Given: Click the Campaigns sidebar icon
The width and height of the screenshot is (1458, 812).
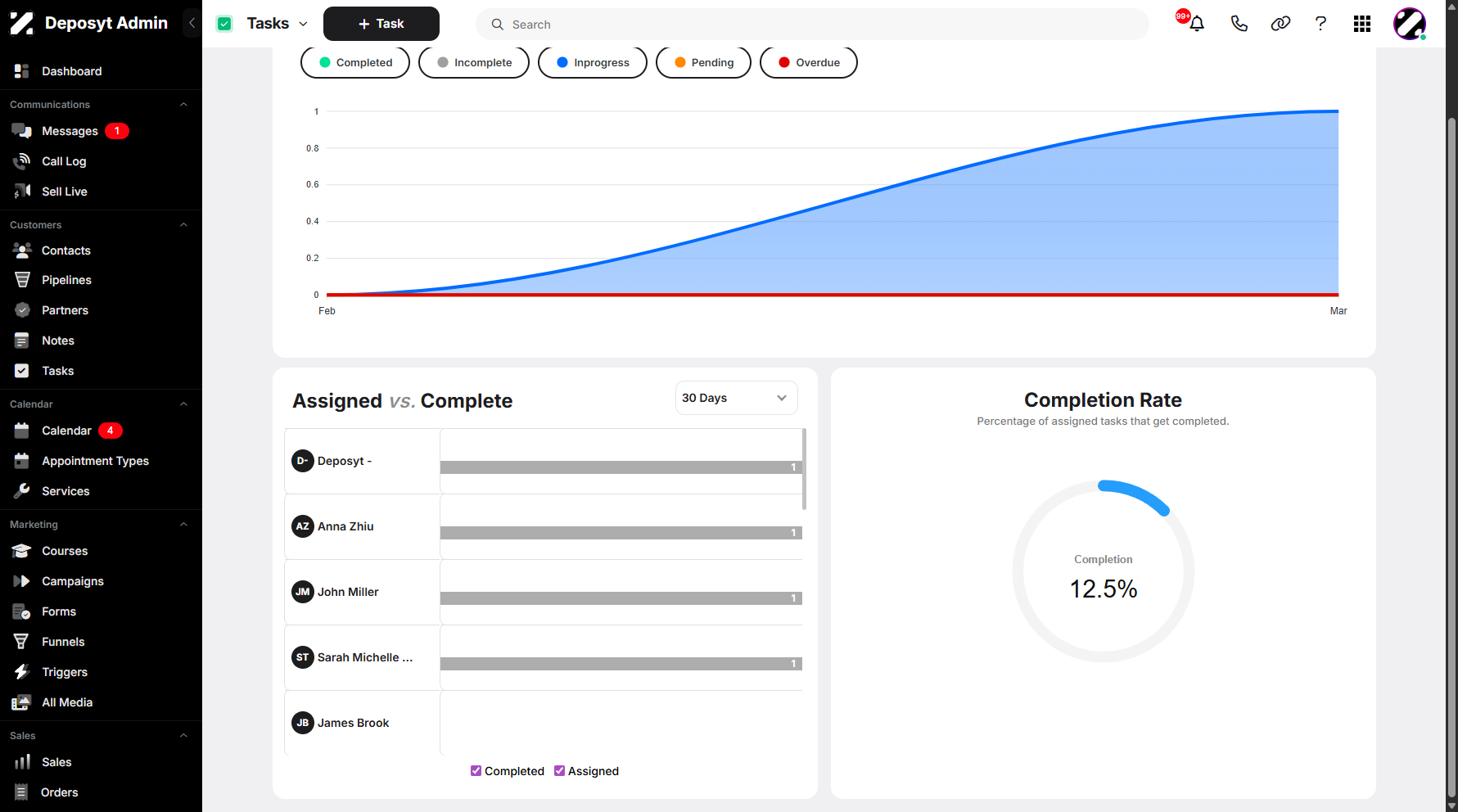Looking at the screenshot, I should (22, 581).
